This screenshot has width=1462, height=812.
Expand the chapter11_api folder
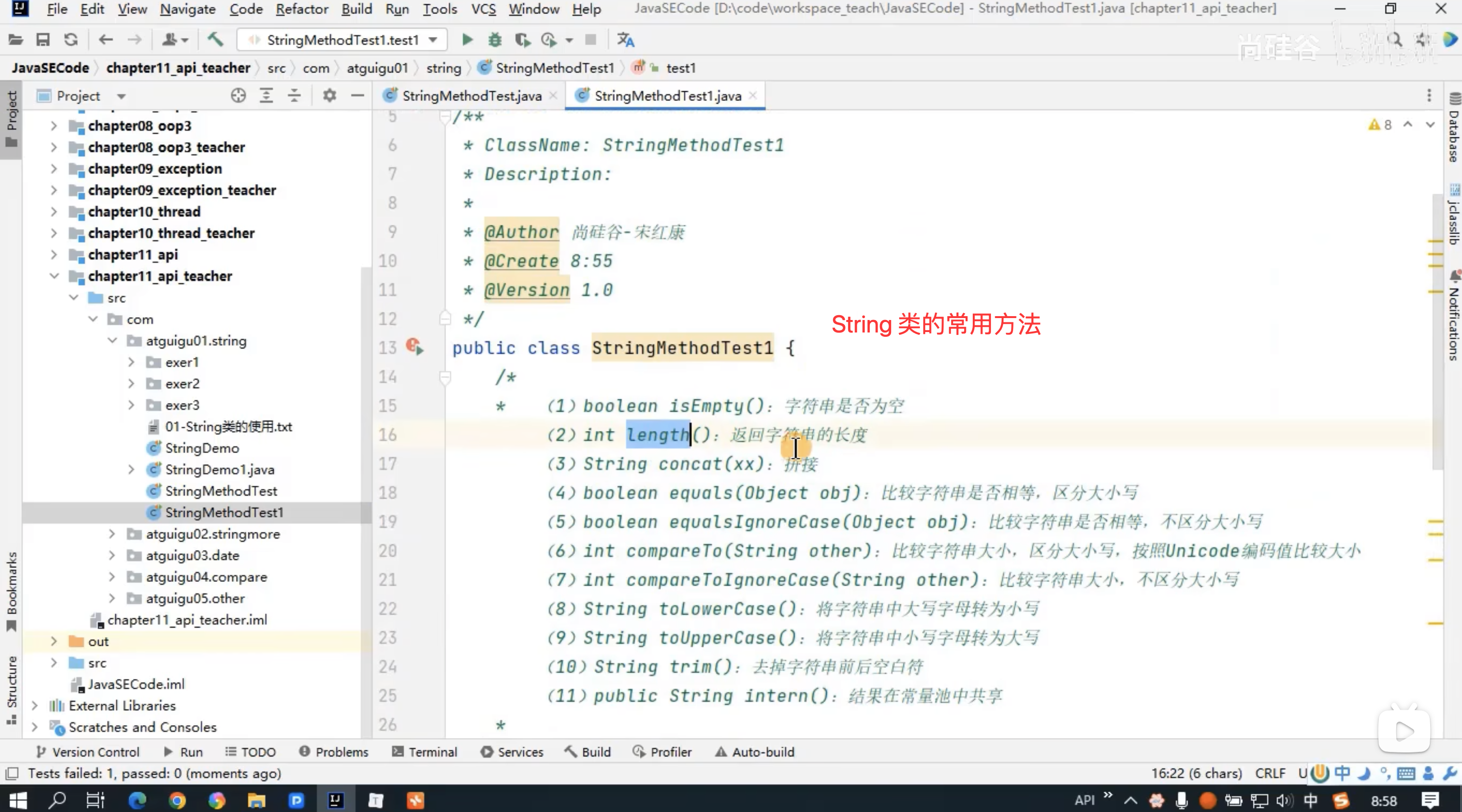[54, 255]
